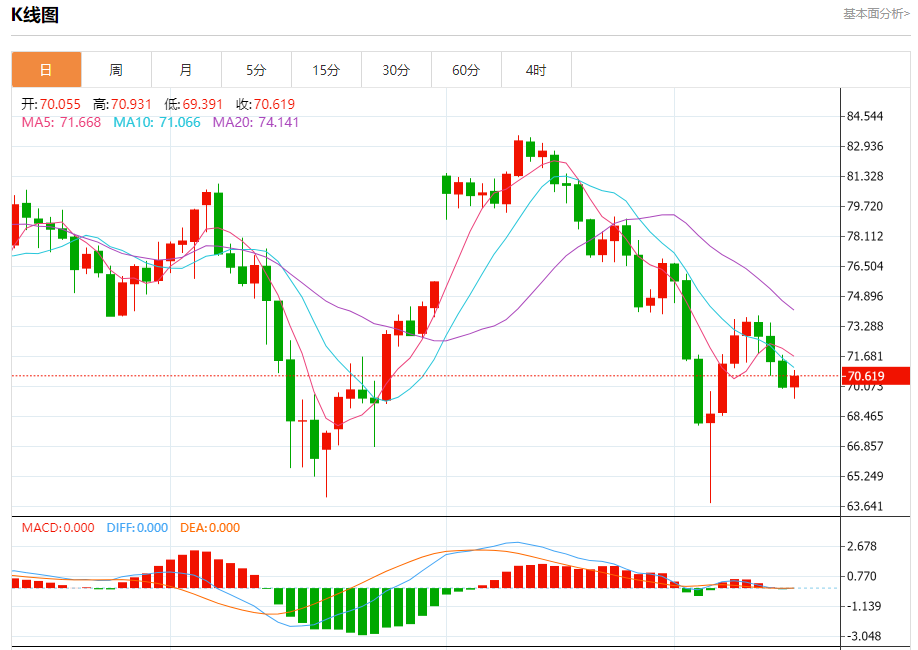Viewport: 918px width, 650px height.
Task: Click the 2.678 MACD axis label
Action: click(862, 546)
